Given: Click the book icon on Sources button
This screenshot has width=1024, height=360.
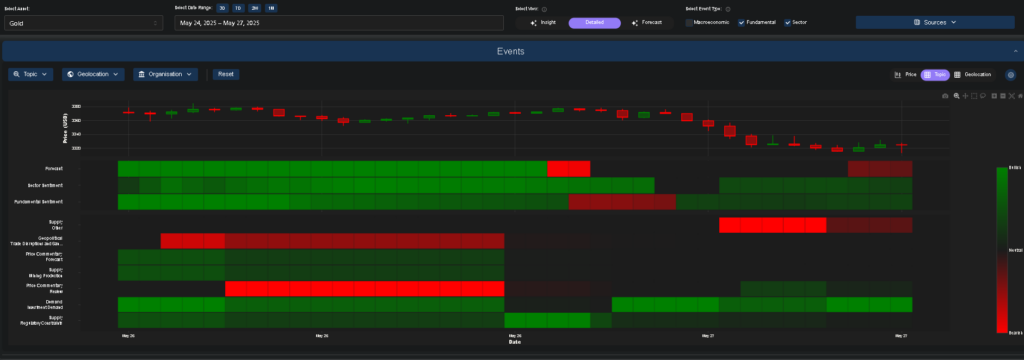Looking at the screenshot, I should click(917, 22).
